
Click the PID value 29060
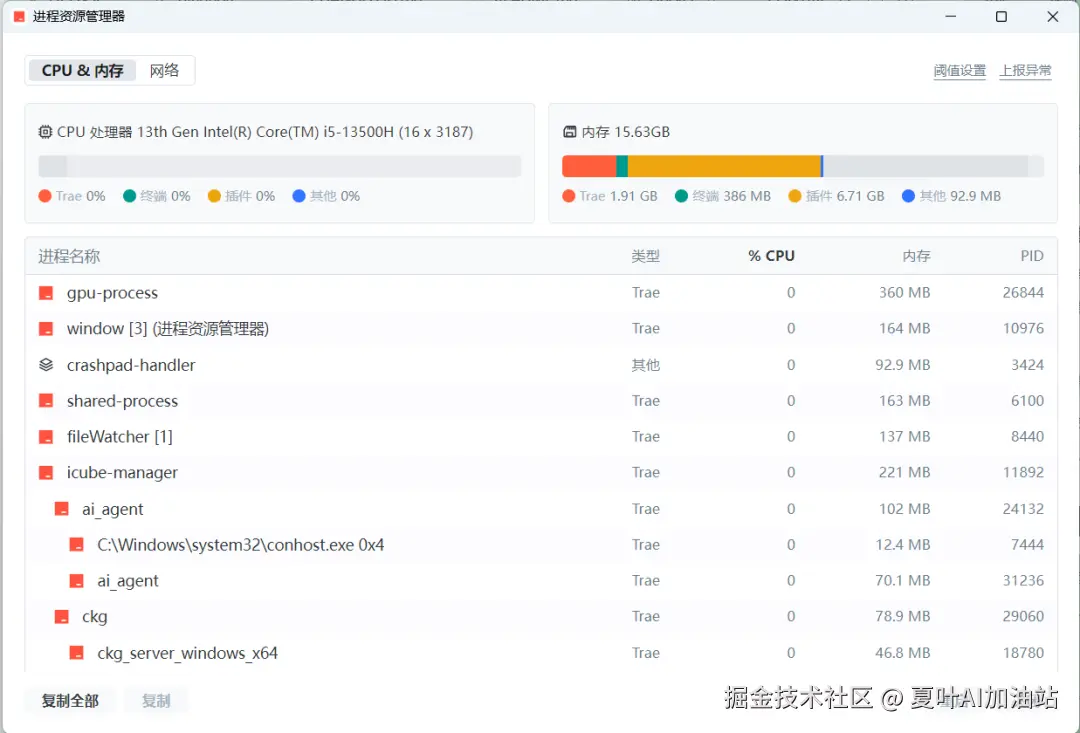[x=1023, y=617]
